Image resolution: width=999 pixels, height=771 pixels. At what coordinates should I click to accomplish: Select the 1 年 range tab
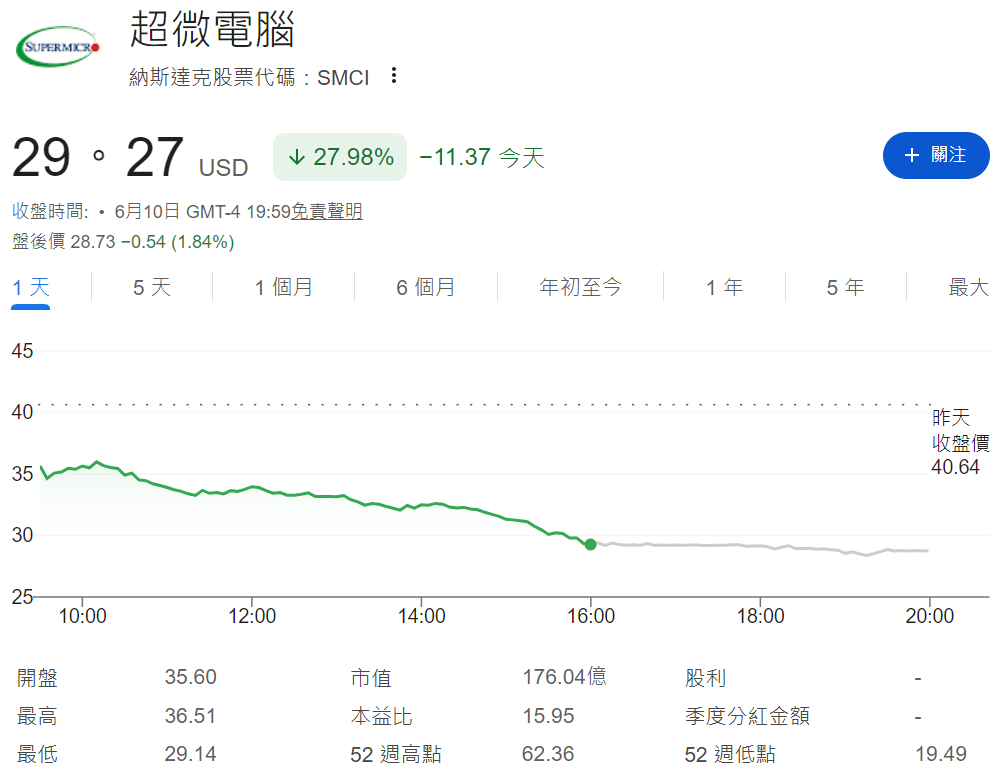724,287
